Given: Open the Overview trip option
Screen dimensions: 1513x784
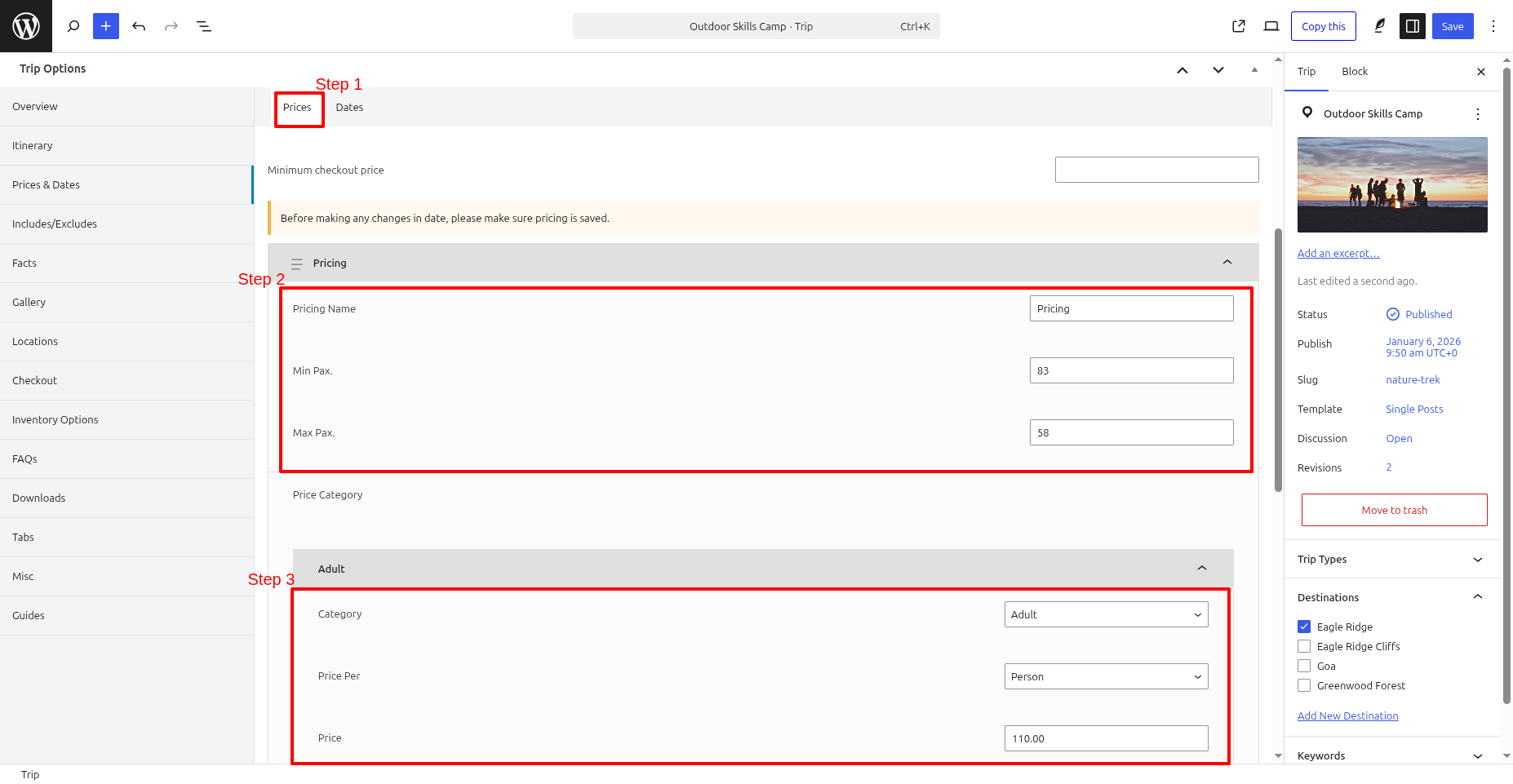Looking at the screenshot, I should [x=126, y=107].
